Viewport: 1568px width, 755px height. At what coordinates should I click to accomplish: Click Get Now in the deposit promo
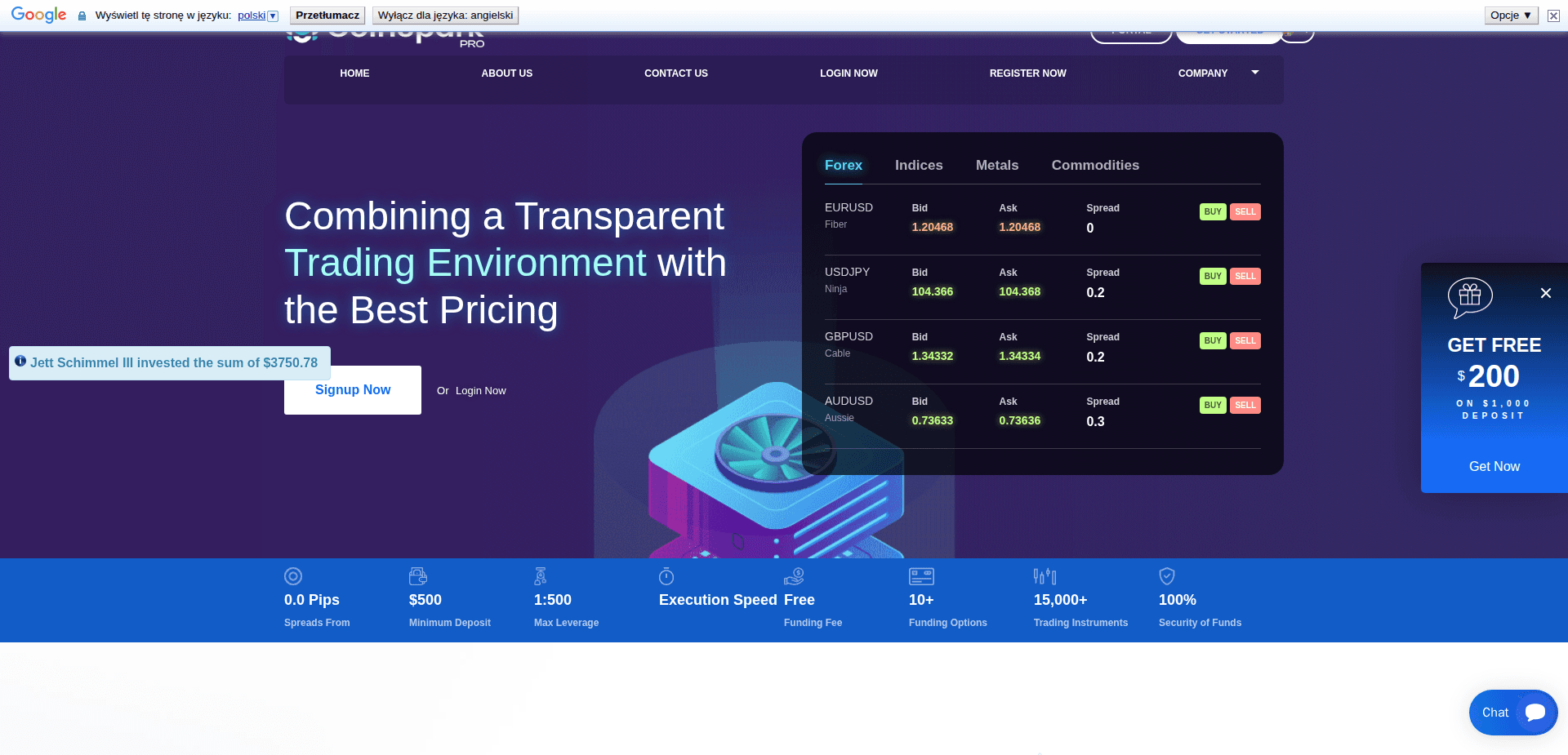pyautogui.click(x=1494, y=466)
